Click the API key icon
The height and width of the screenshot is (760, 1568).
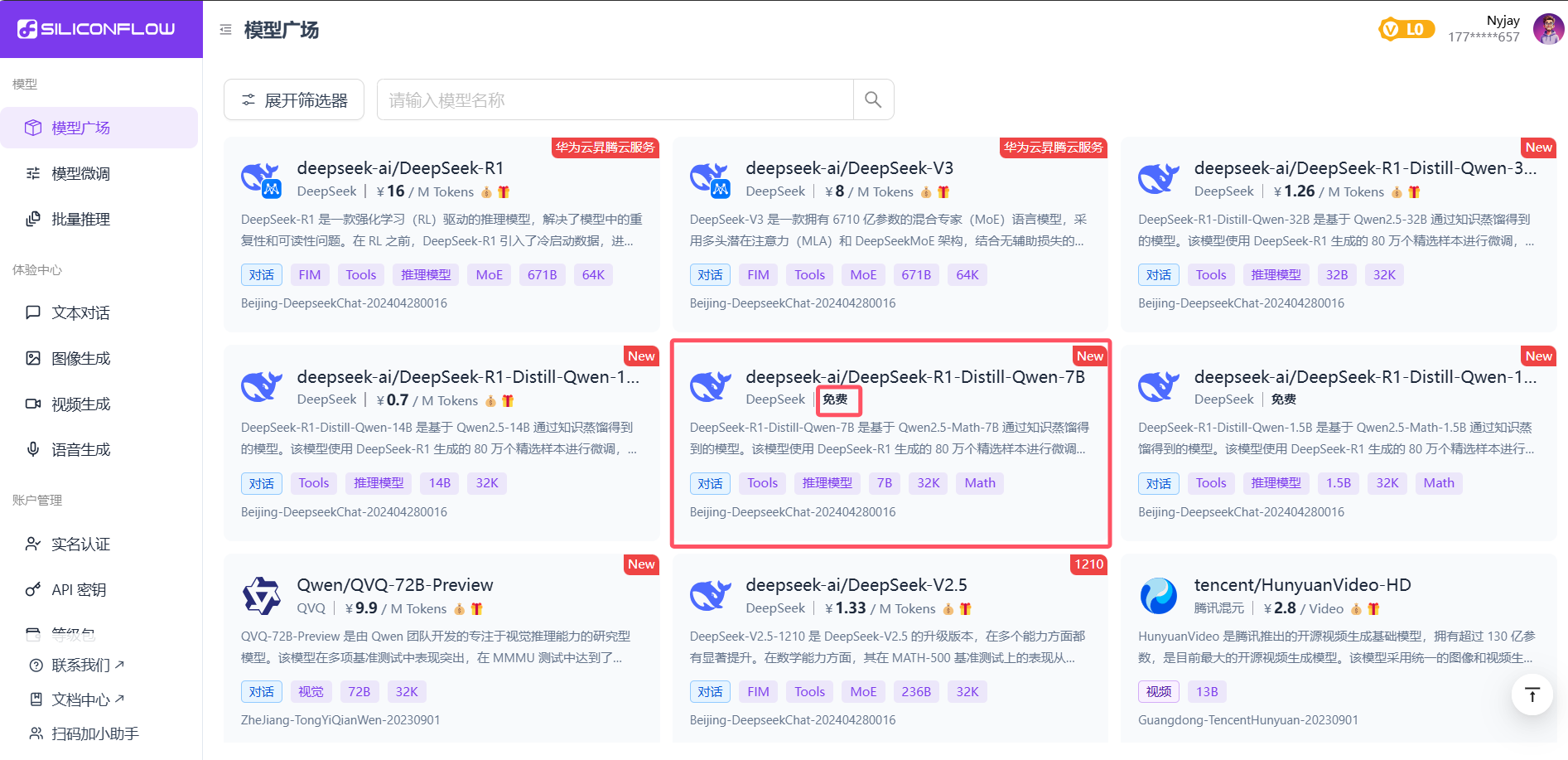point(33,589)
